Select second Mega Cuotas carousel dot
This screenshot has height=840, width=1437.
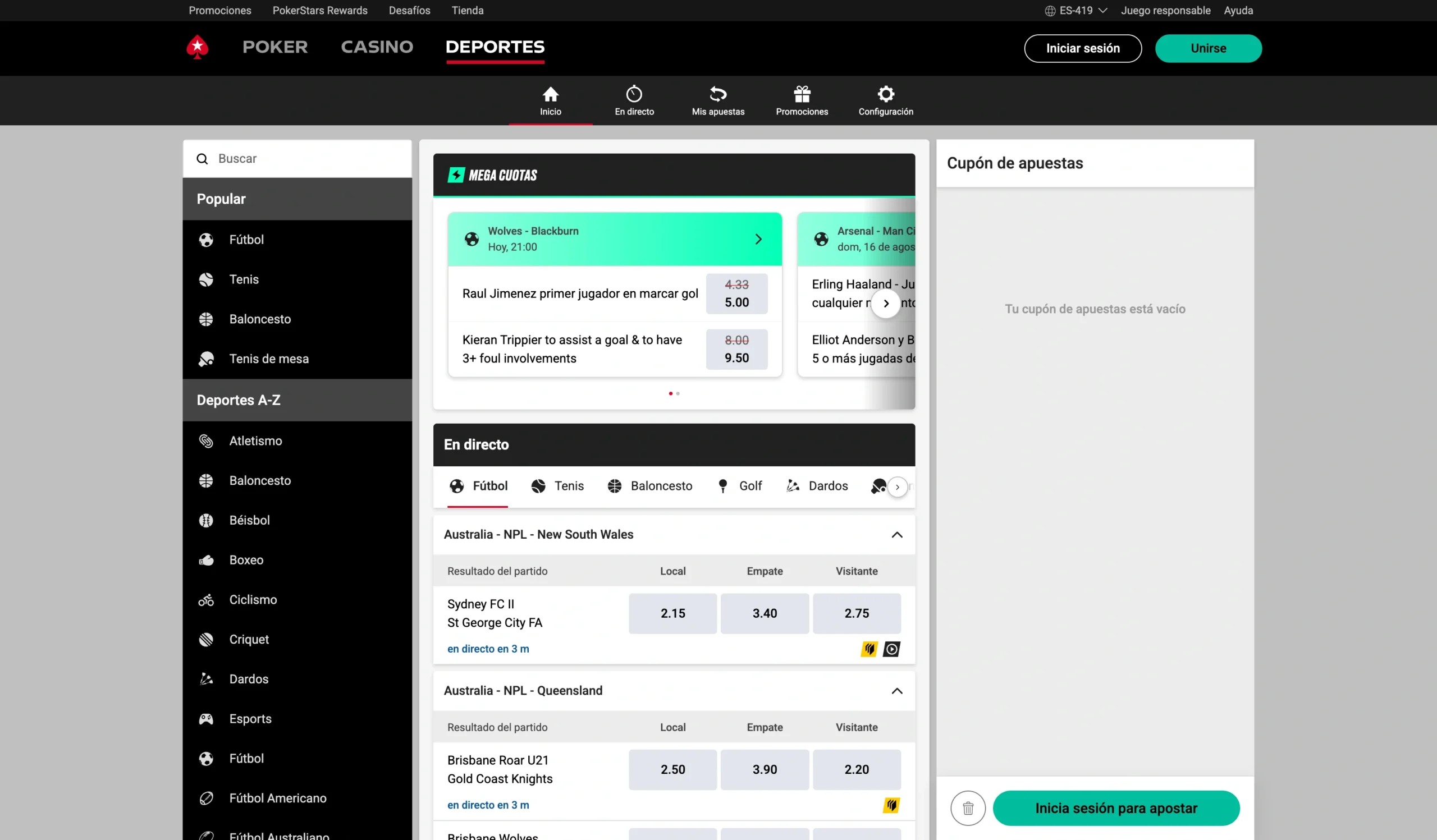click(x=678, y=394)
